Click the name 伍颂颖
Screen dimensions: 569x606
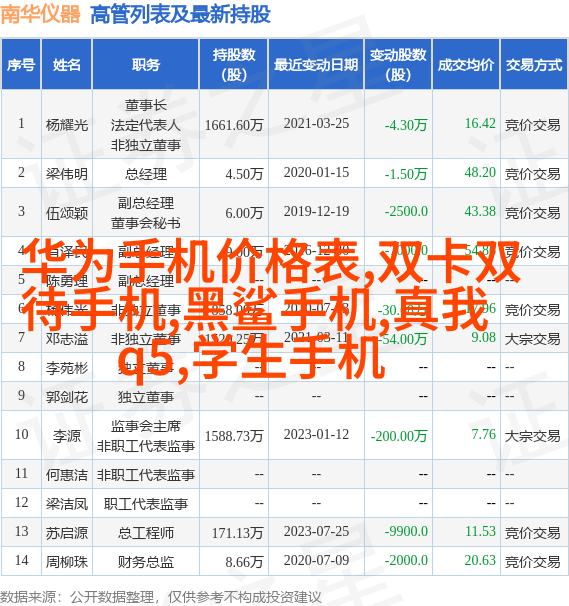click(x=67, y=213)
